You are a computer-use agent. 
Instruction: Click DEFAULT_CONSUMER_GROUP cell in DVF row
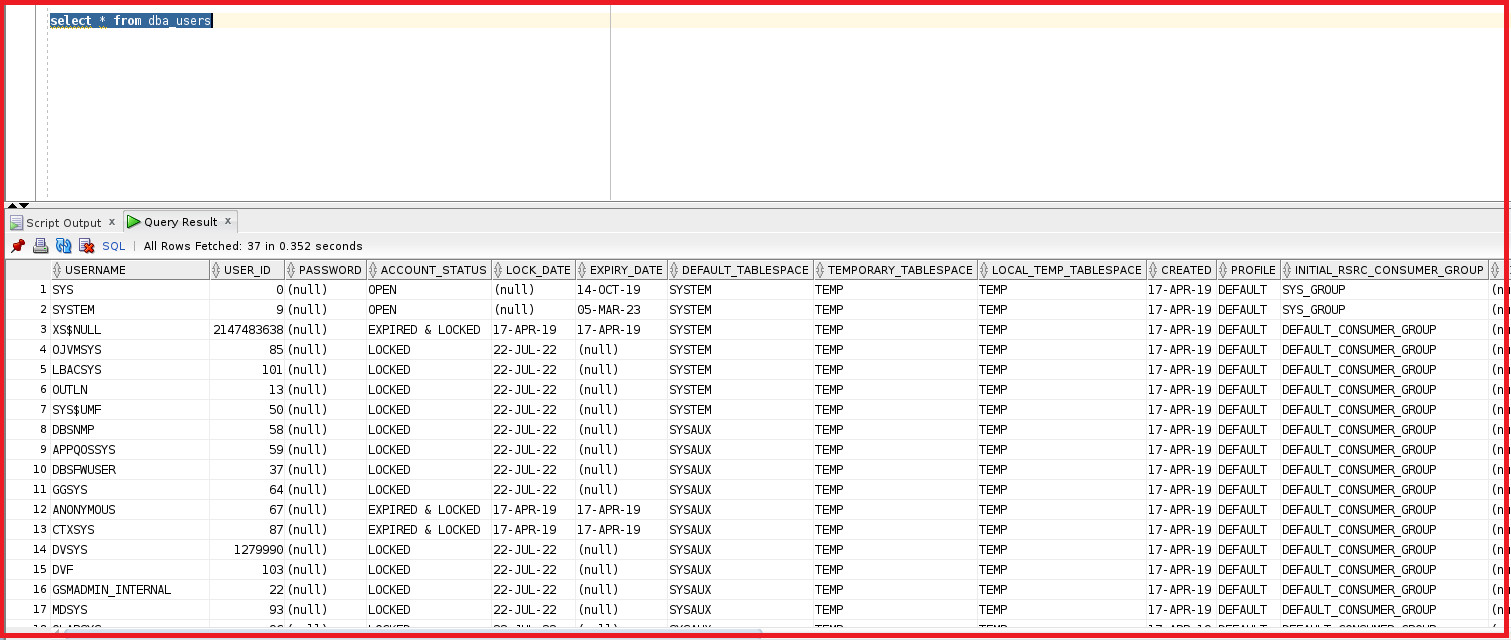[1384, 570]
